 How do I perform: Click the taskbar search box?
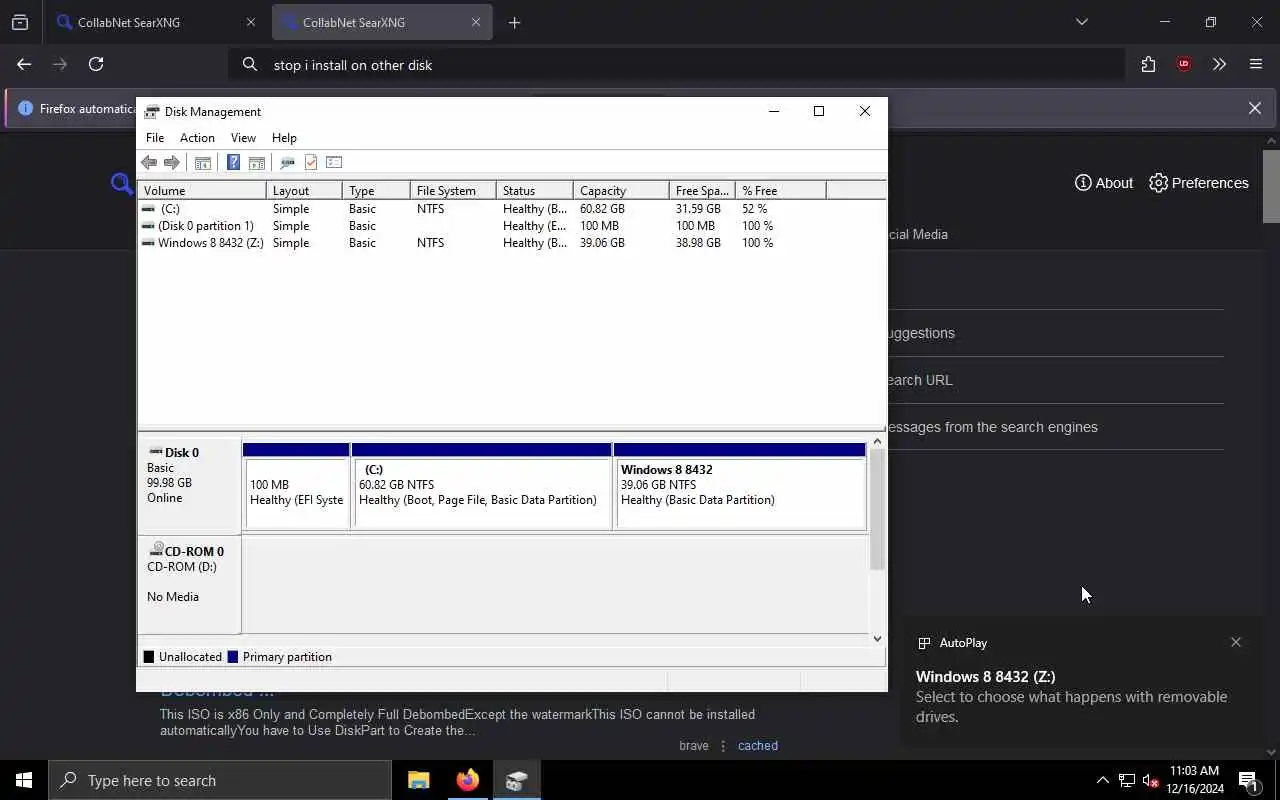coord(220,780)
